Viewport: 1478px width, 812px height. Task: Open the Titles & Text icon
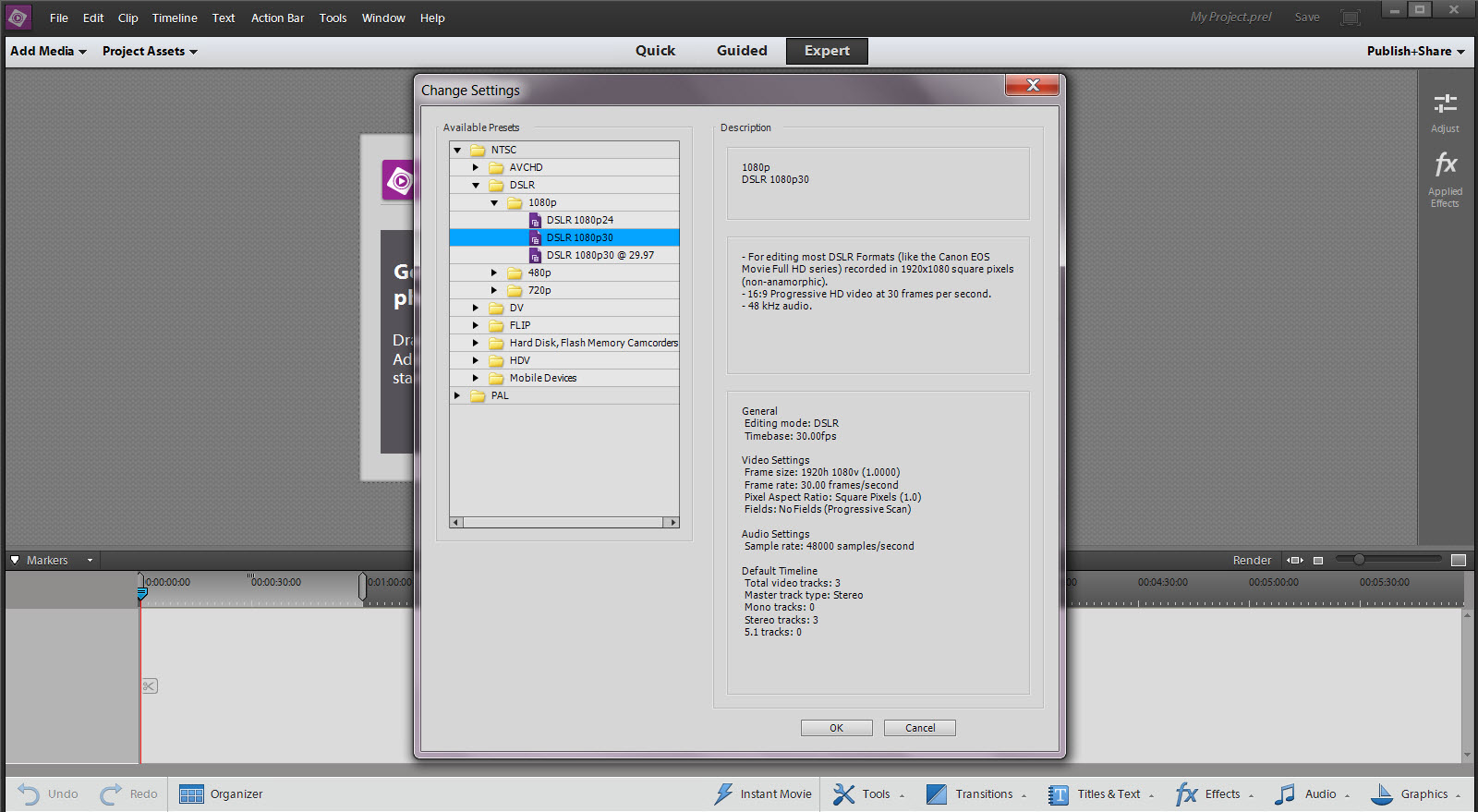(x=1059, y=794)
